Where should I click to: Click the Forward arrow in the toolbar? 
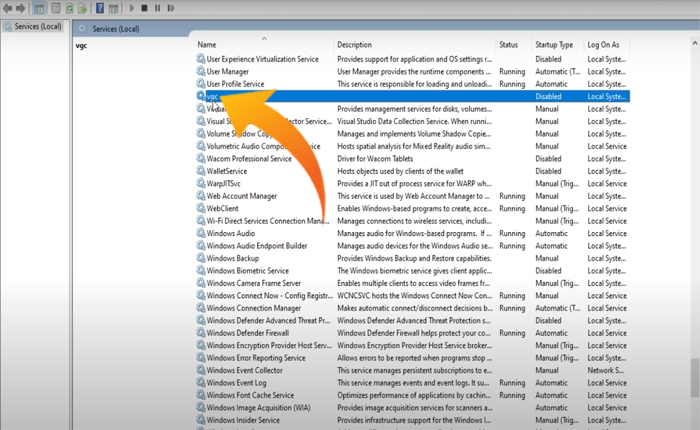click(21, 8)
